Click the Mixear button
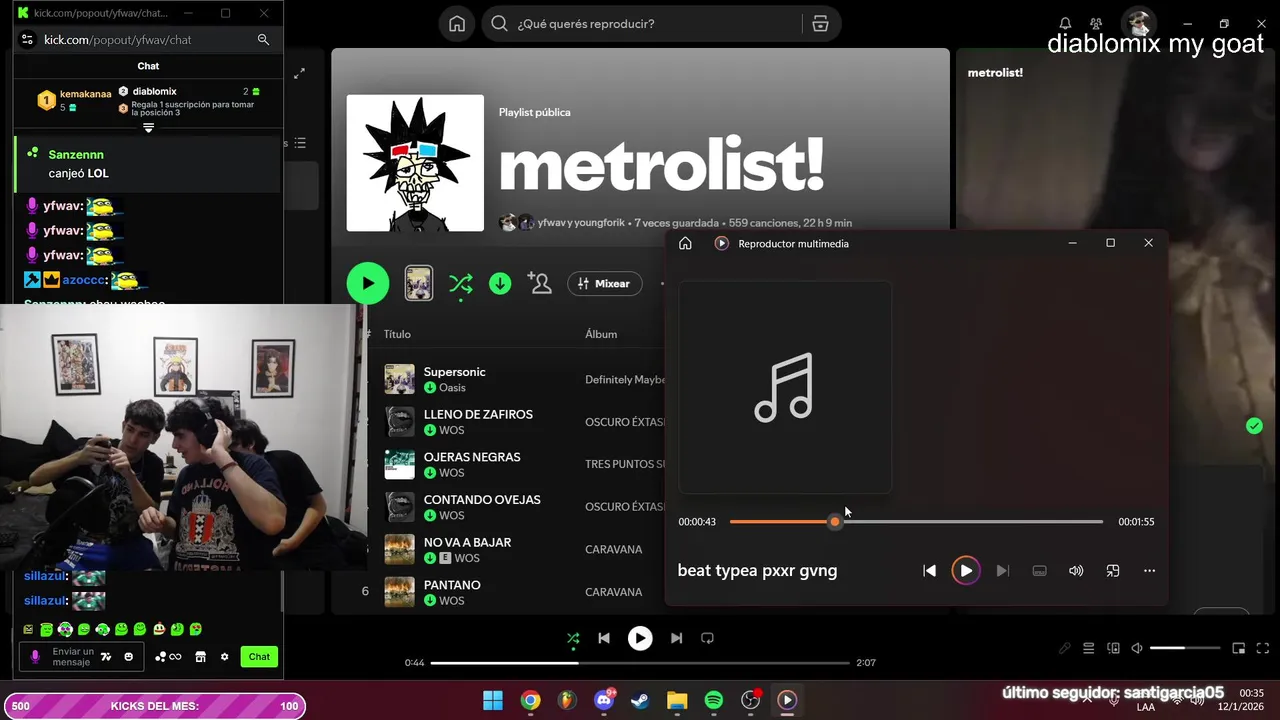Image resolution: width=1280 pixels, height=720 pixels. pos(605,284)
